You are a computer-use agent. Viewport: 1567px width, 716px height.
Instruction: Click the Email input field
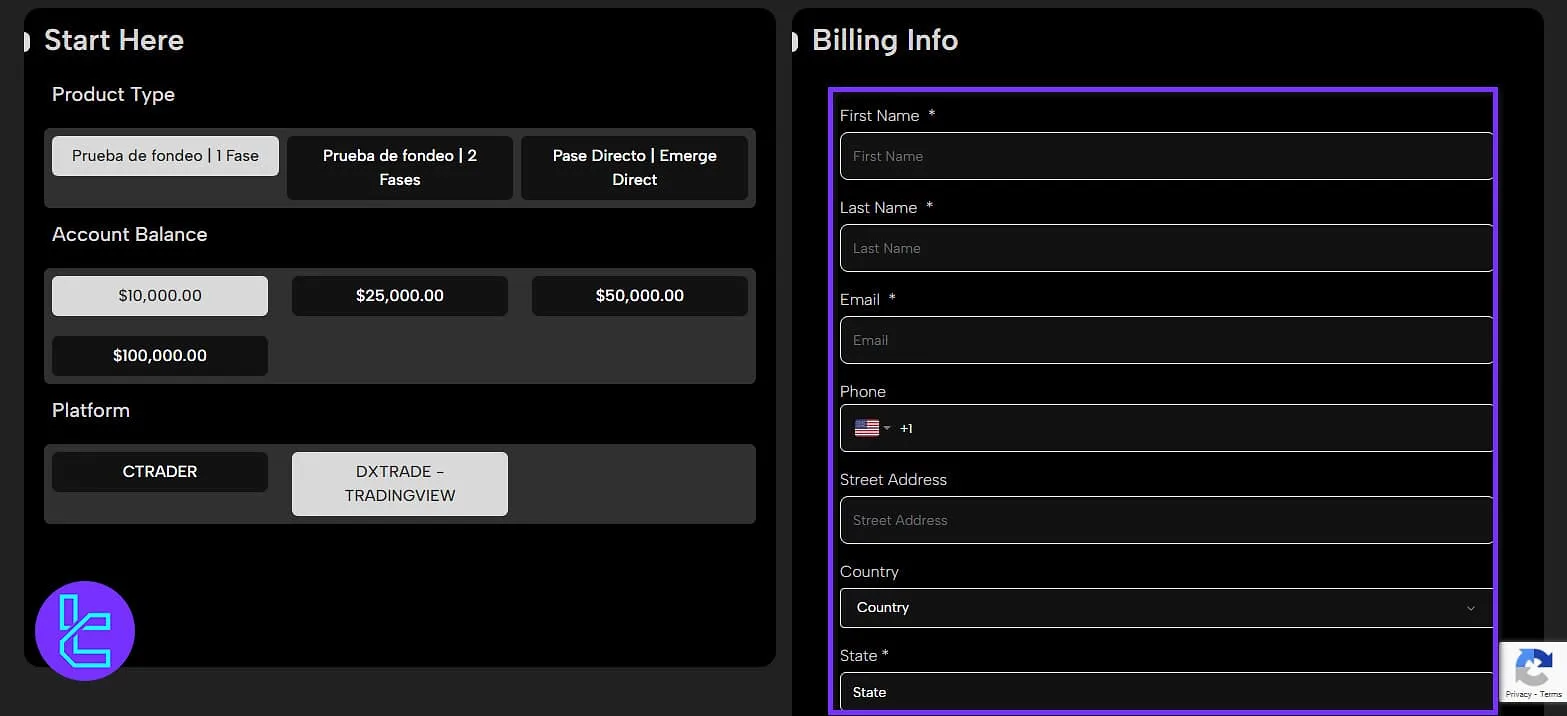pos(1165,340)
